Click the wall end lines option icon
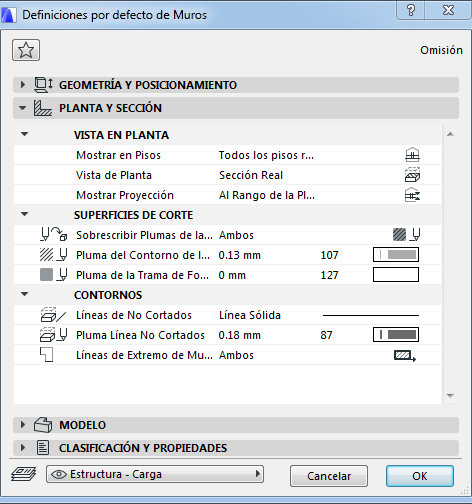The image size is (472, 504). point(405,356)
